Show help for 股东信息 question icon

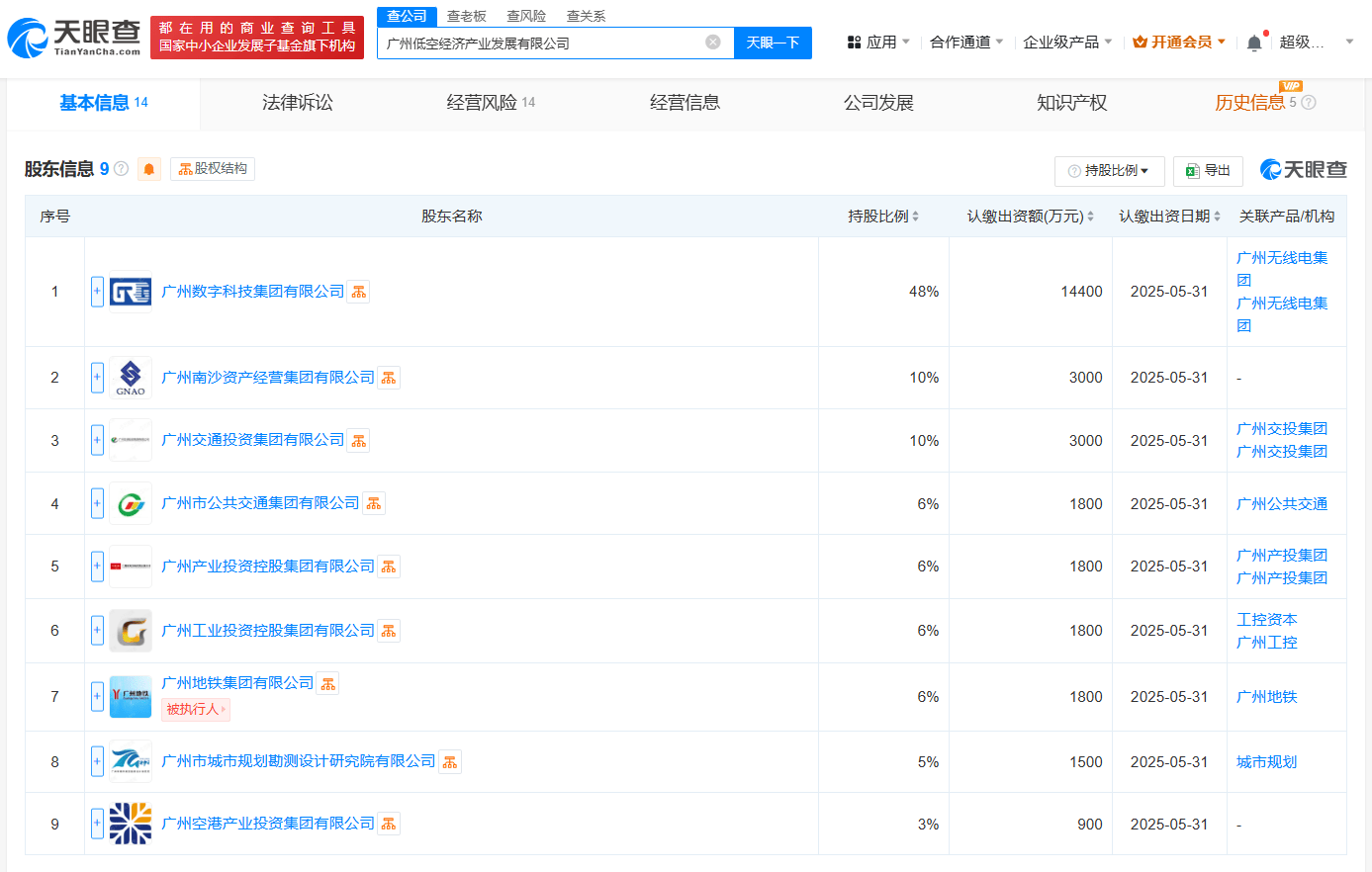pyautogui.click(x=122, y=169)
